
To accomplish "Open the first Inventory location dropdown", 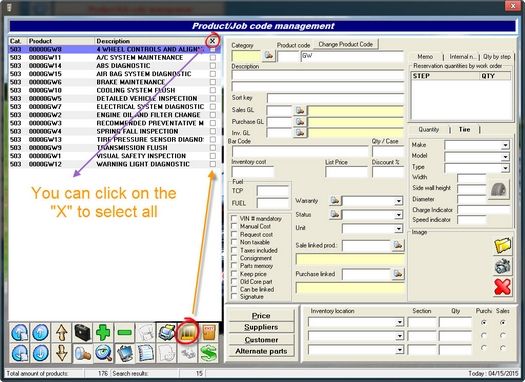I will (399, 322).
